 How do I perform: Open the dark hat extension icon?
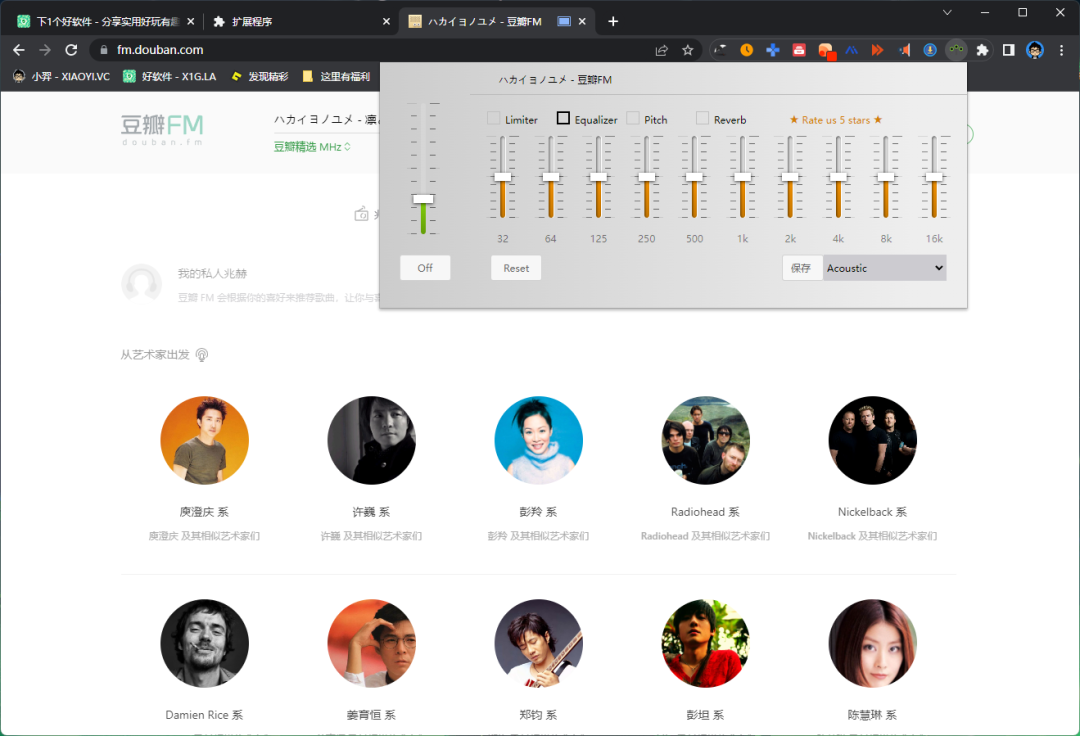[x=720, y=50]
